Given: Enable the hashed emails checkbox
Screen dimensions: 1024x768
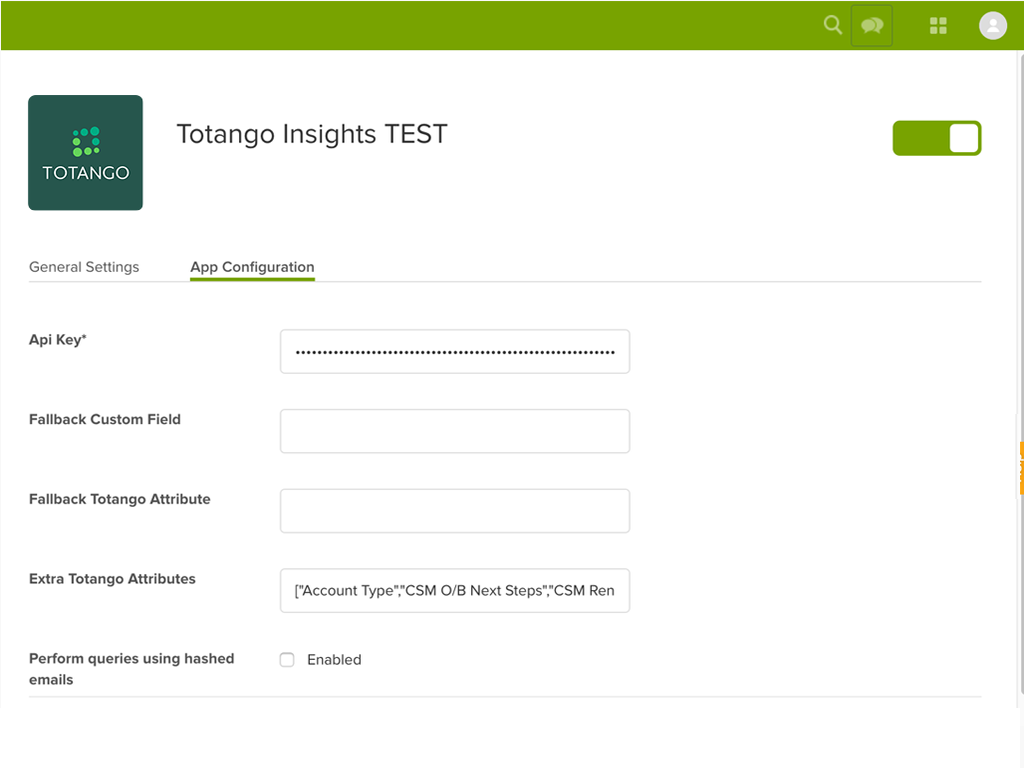Looking at the screenshot, I should coord(287,660).
